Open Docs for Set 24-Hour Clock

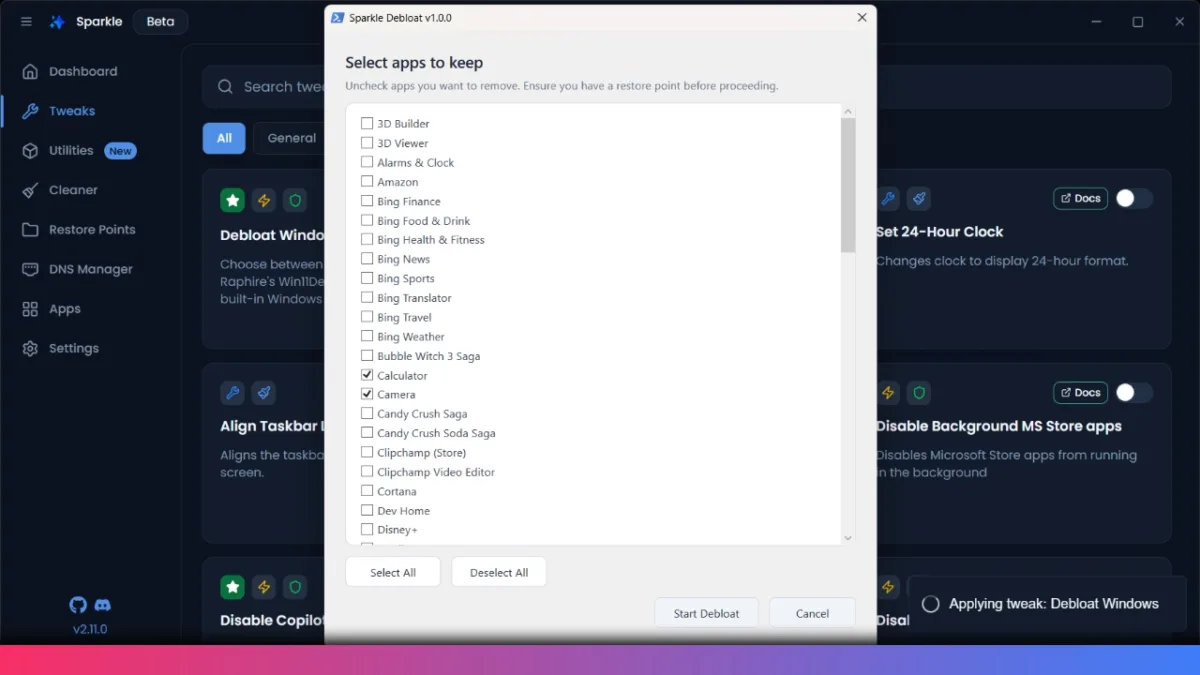(x=1080, y=198)
